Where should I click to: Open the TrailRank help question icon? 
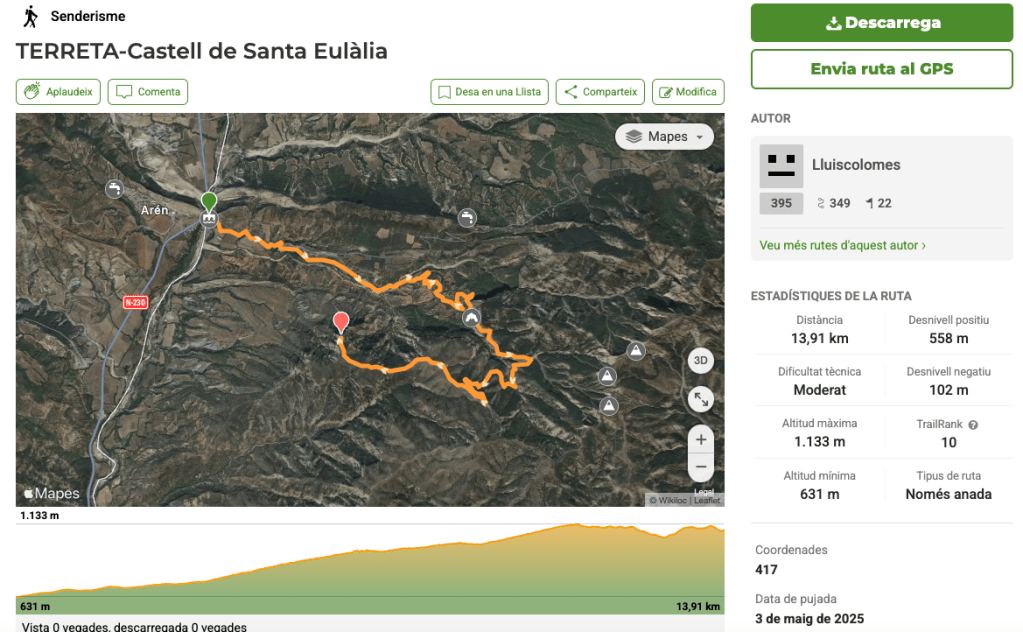(973, 424)
